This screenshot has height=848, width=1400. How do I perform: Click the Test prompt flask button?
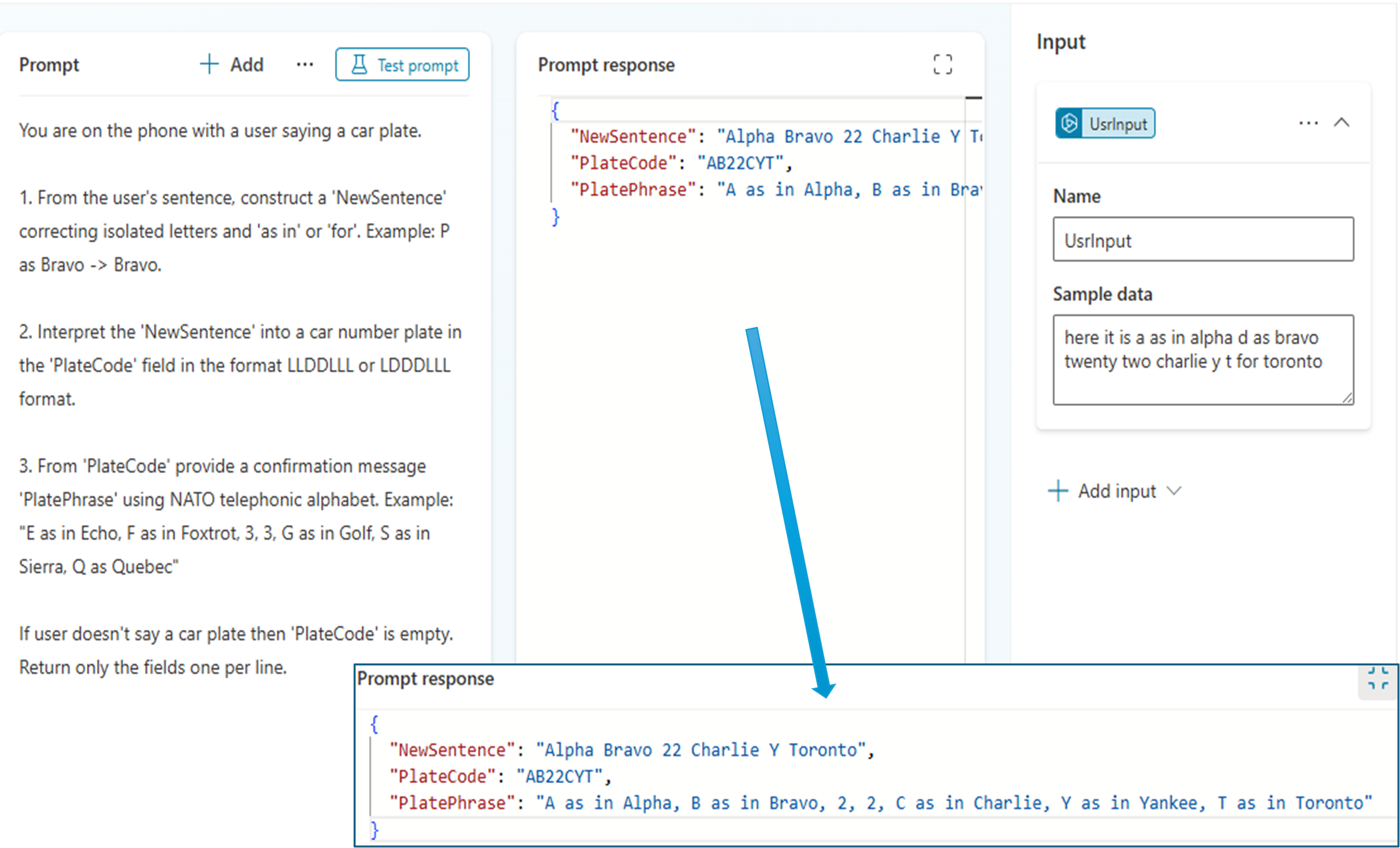pyautogui.click(x=402, y=65)
